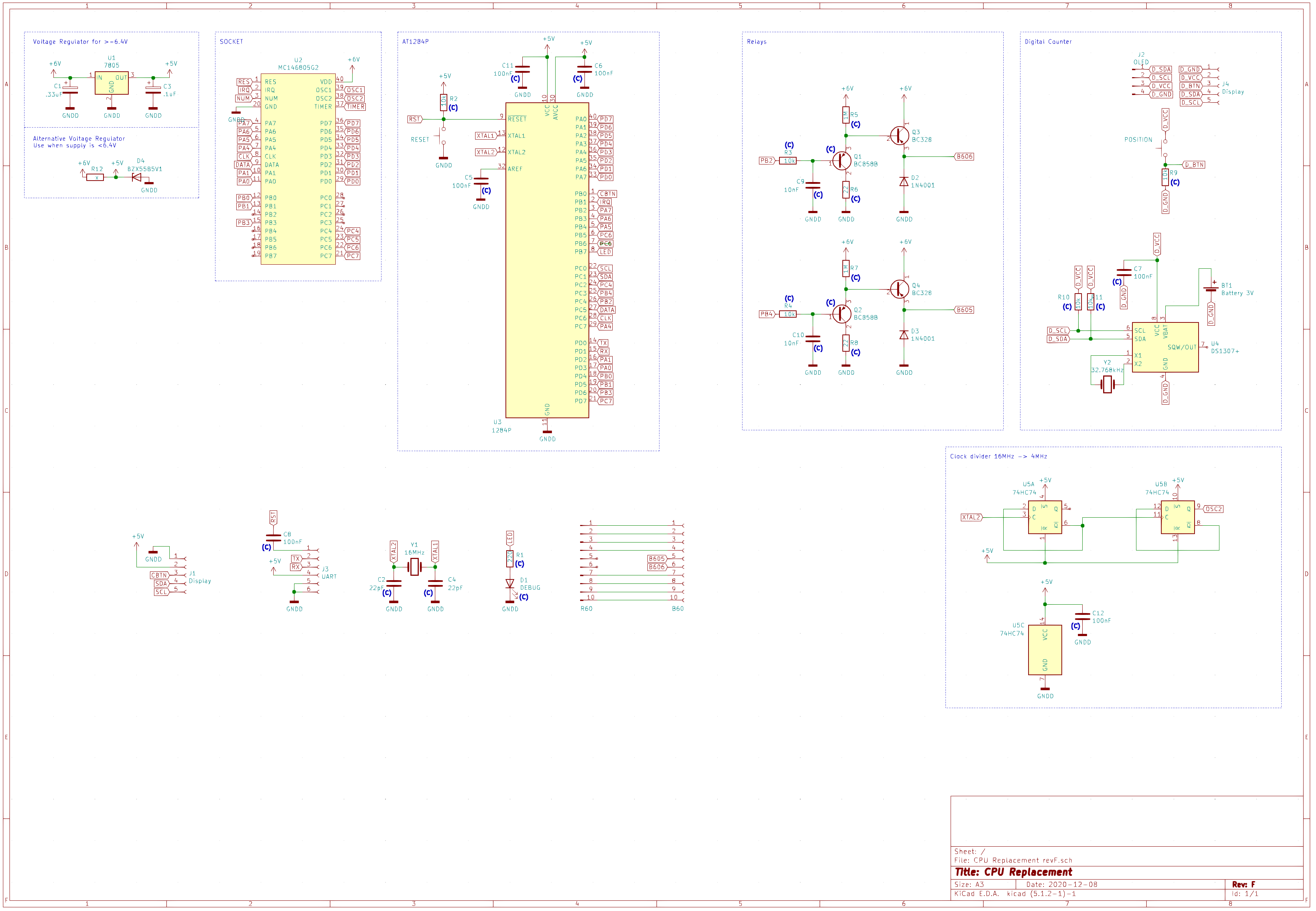This screenshot has width=1316, height=911.
Task: Select the C10 10nF capacitor
Action: (x=812, y=339)
